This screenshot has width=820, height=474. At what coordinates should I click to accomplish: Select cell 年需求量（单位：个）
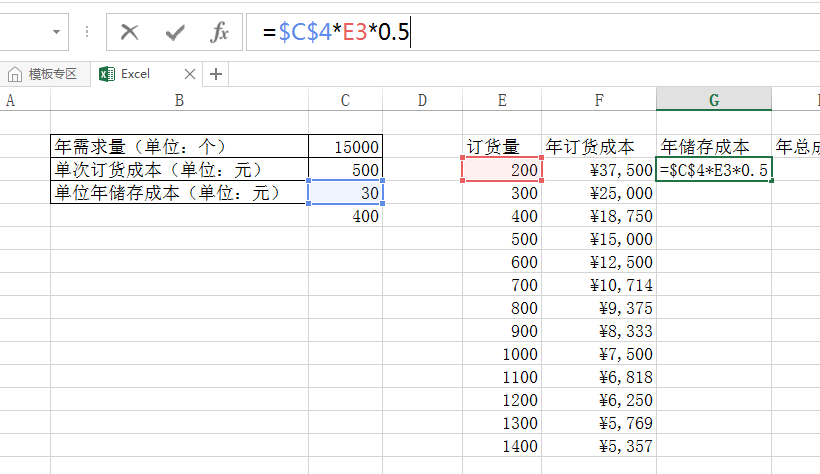click(179, 146)
